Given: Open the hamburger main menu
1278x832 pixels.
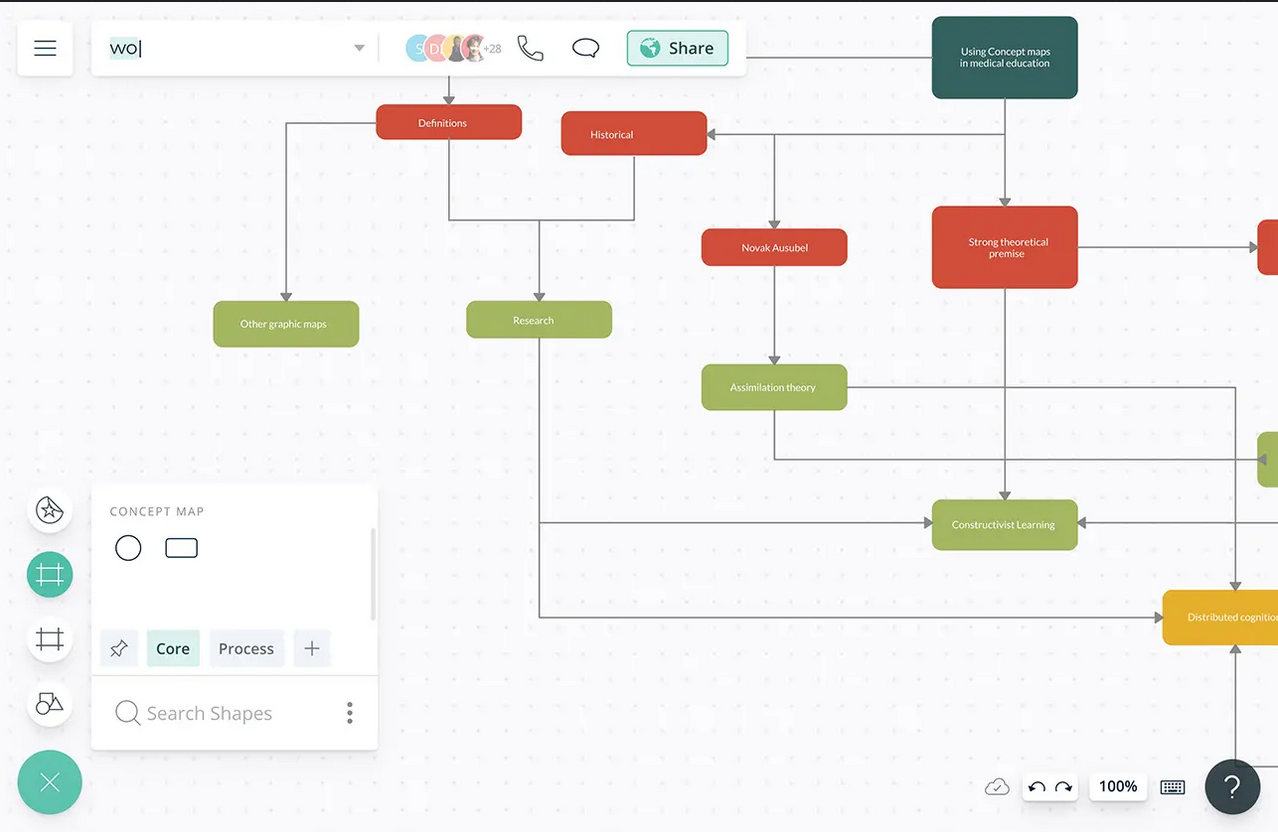Looking at the screenshot, I should (45, 48).
